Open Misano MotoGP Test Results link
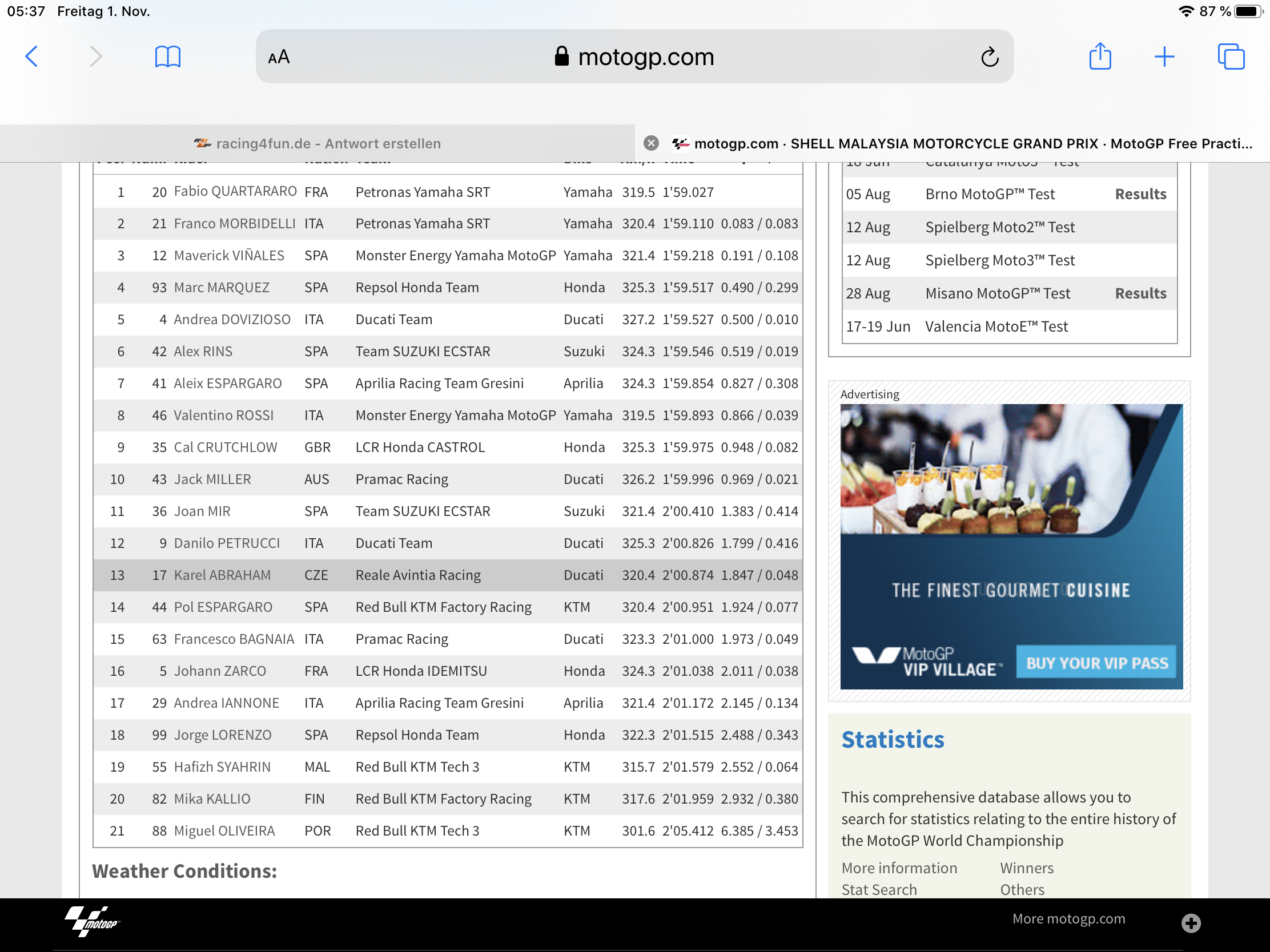This screenshot has height=952, width=1270. [x=1140, y=293]
